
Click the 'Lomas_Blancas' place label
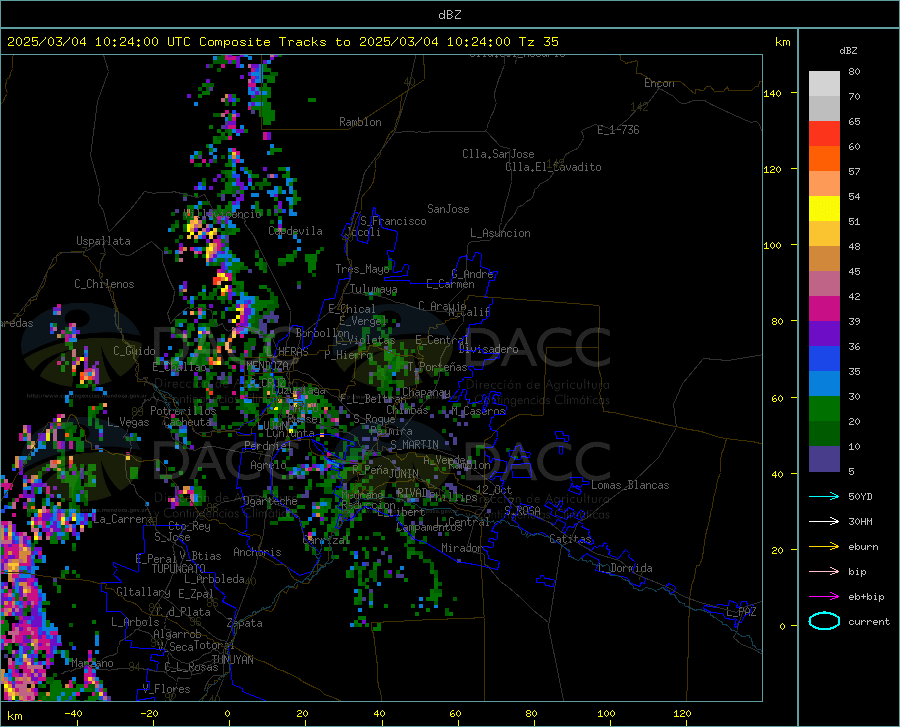point(630,485)
